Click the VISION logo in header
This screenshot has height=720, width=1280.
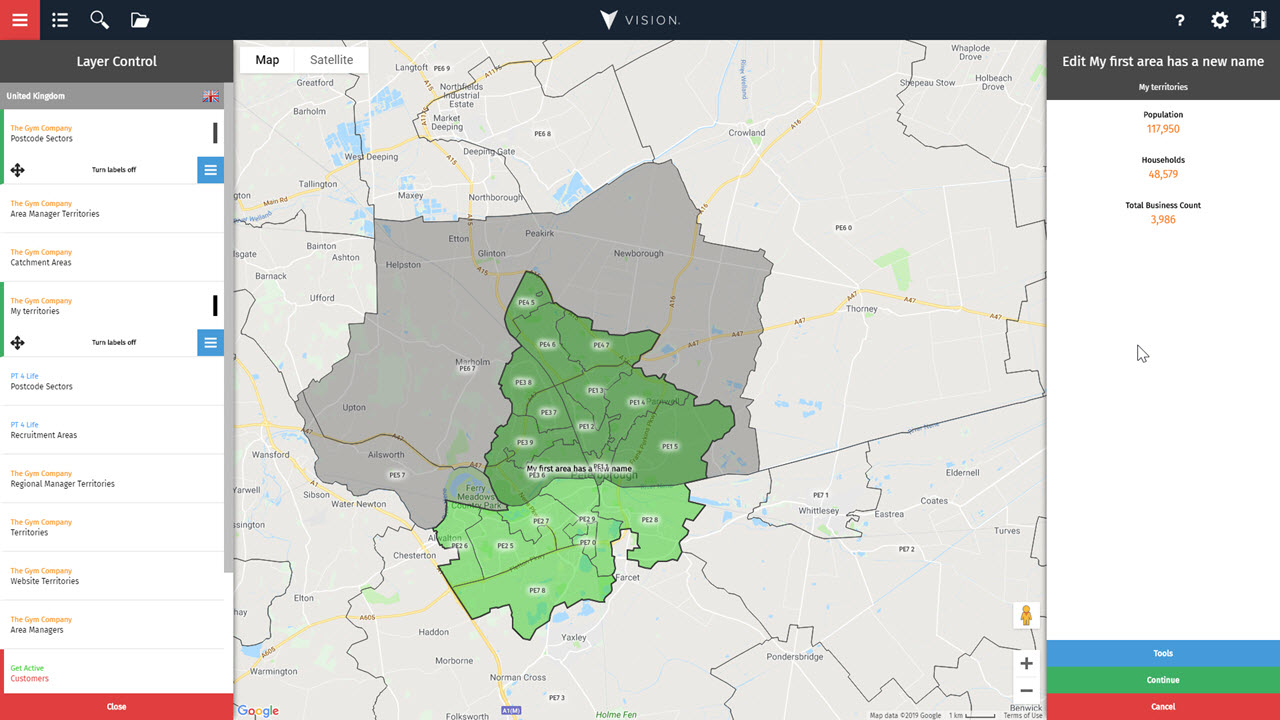tap(640, 20)
